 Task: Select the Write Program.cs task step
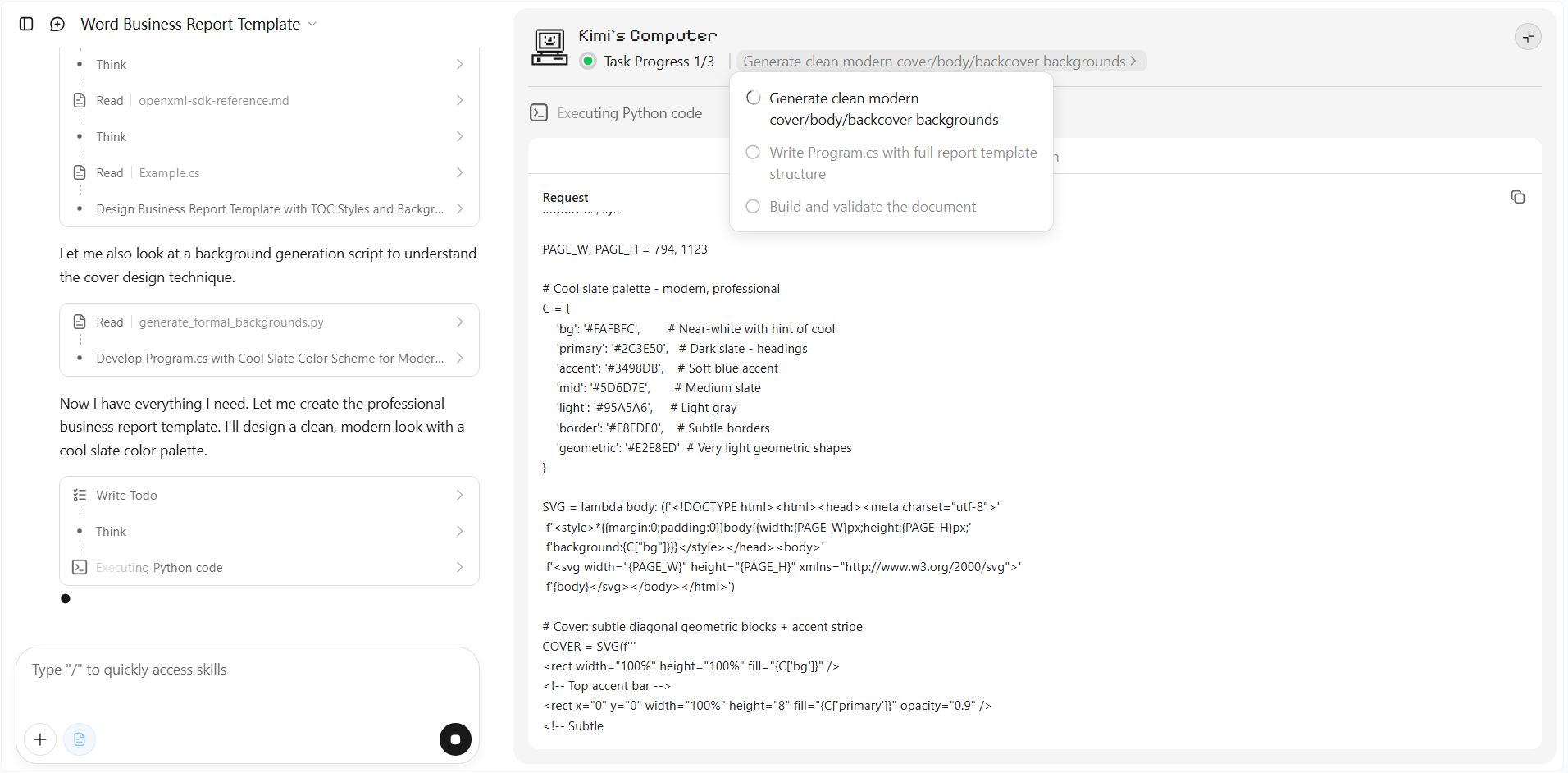891,163
